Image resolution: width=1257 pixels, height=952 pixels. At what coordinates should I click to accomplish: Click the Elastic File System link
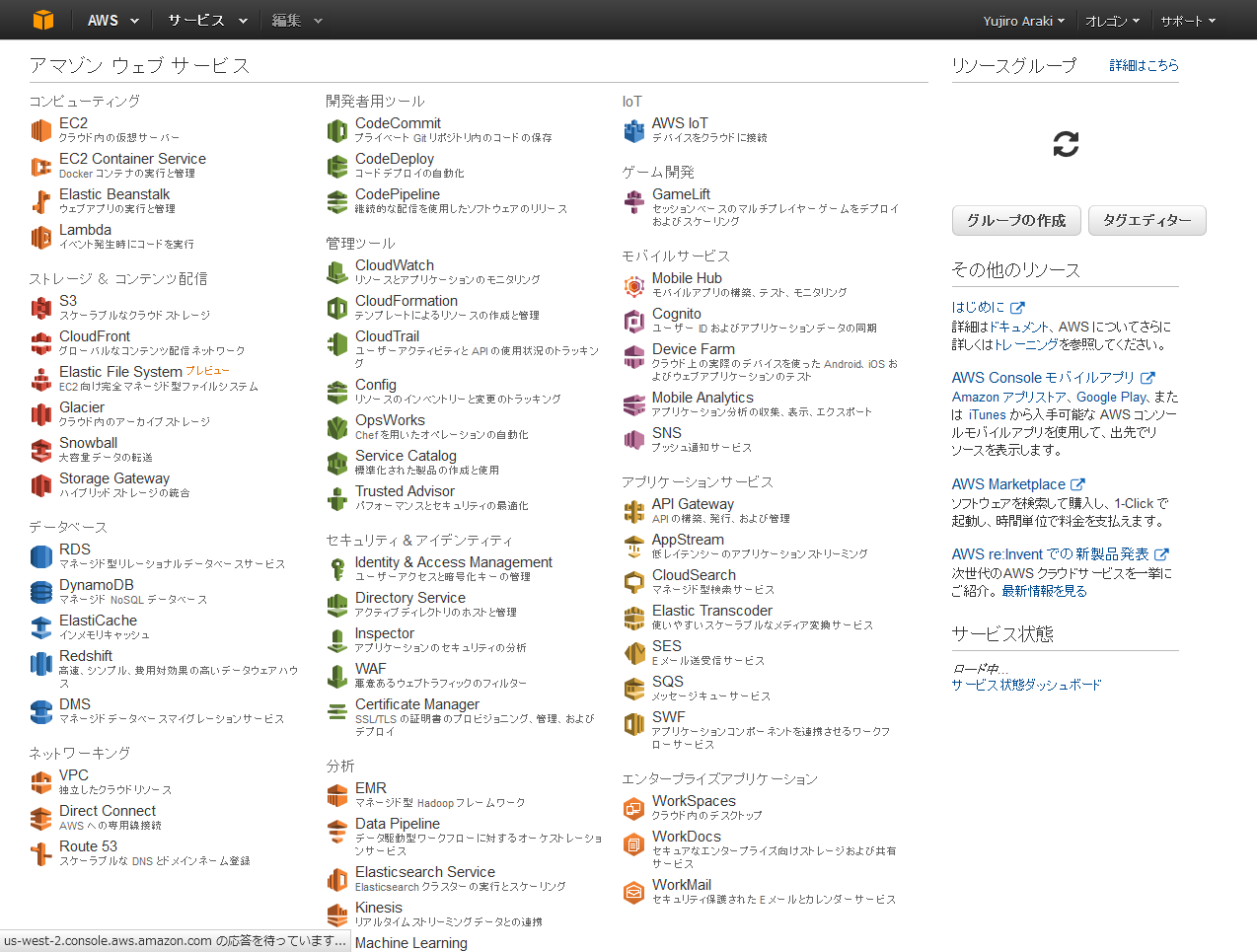tap(120, 372)
